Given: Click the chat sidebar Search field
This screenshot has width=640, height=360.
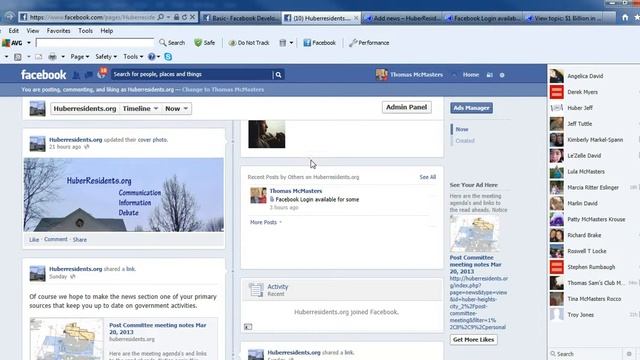Looking at the screenshot, I should (586, 354).
